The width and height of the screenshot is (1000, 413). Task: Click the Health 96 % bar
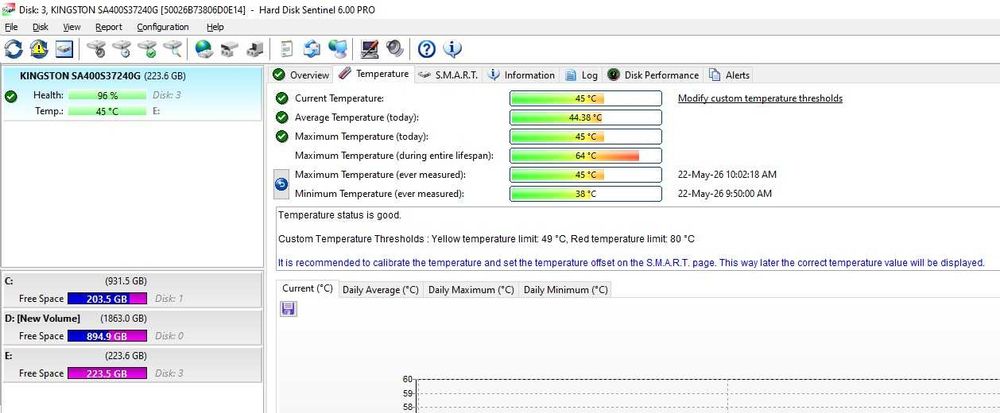(x=107, y=95)
